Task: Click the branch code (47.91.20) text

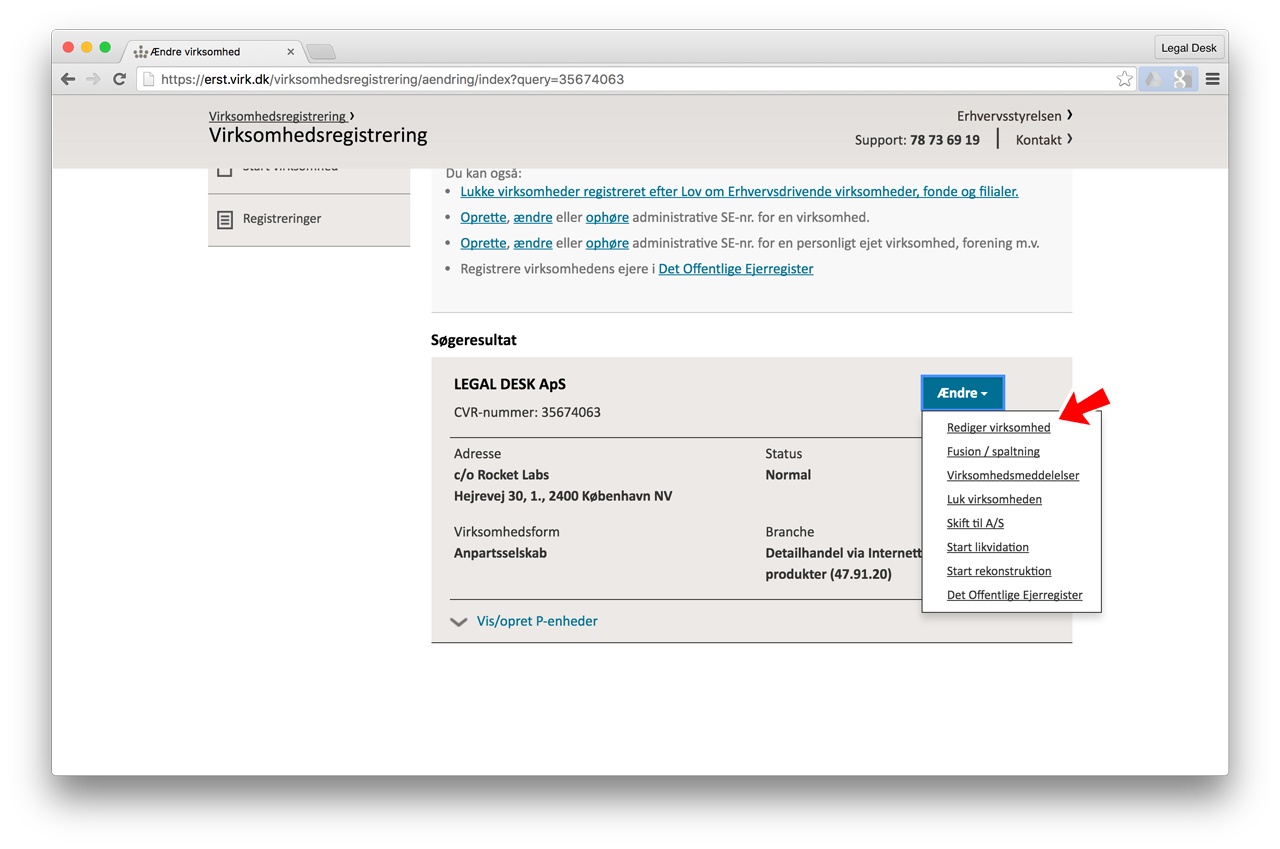Action: (861, 574)
